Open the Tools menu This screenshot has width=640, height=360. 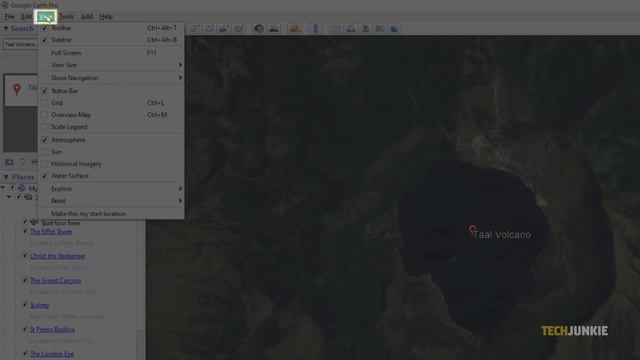click(x=66, y=16)
